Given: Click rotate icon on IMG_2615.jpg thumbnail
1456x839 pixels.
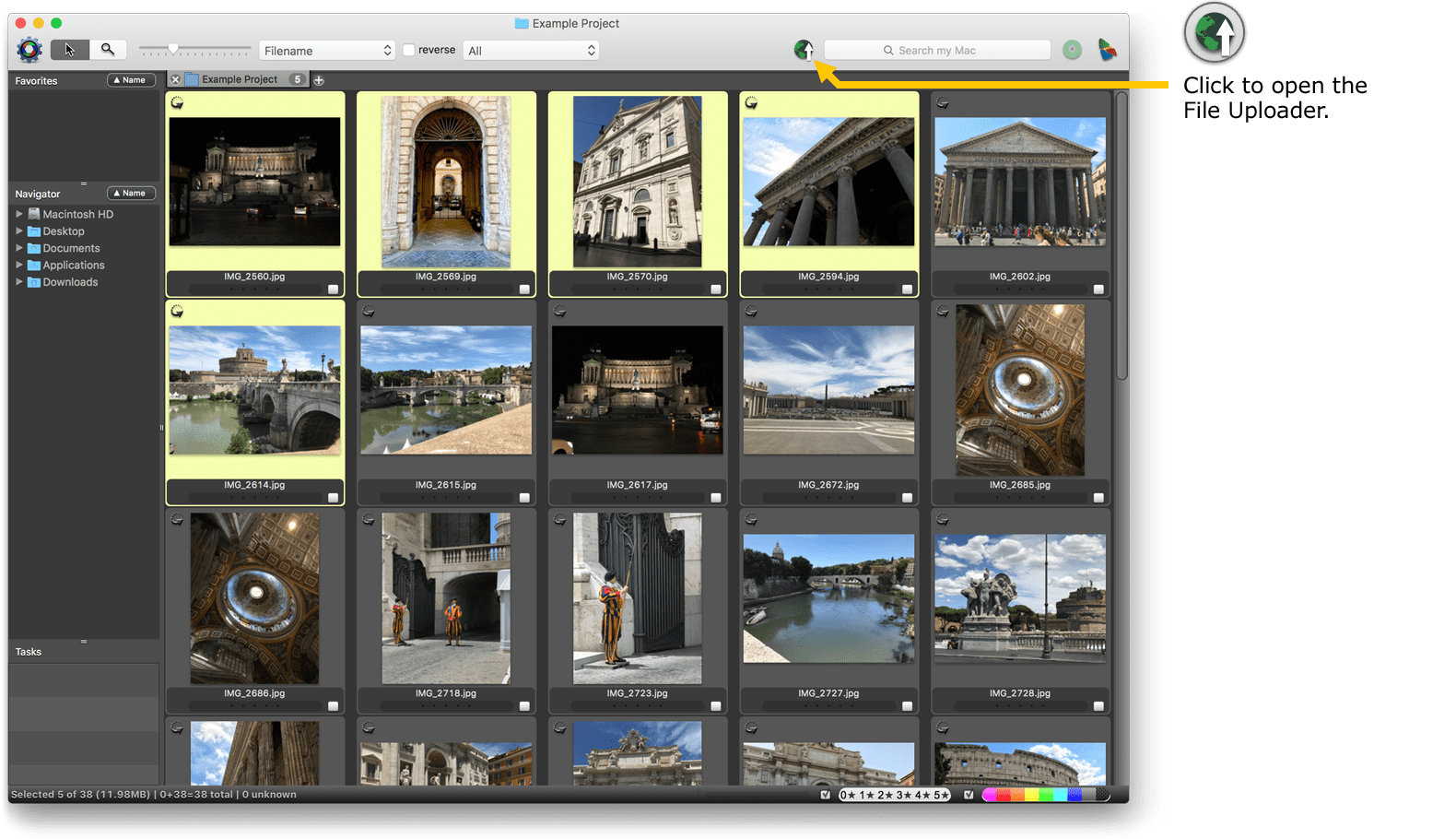Looking at the screenshot, I should 369,312.
